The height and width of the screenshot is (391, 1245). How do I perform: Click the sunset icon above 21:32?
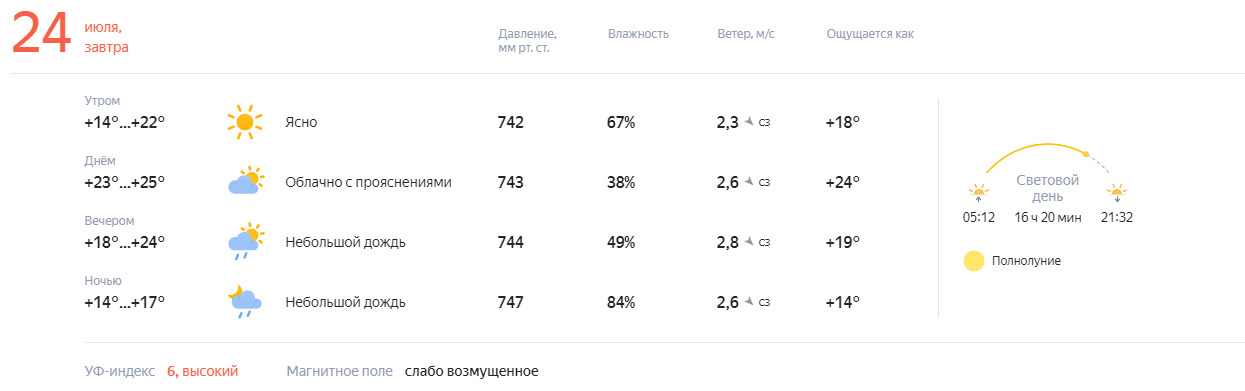(x=1116, y=192)
